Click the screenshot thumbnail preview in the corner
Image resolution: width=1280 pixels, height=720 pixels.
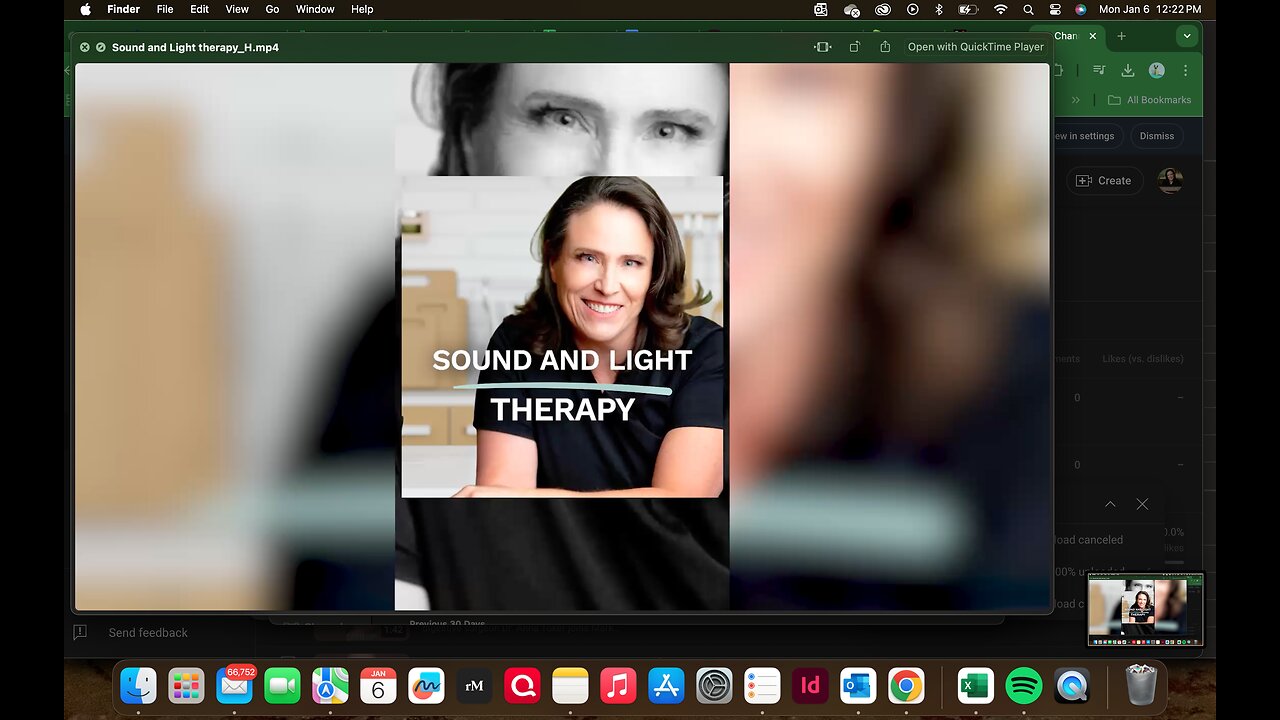click(x=1145, y=610)
